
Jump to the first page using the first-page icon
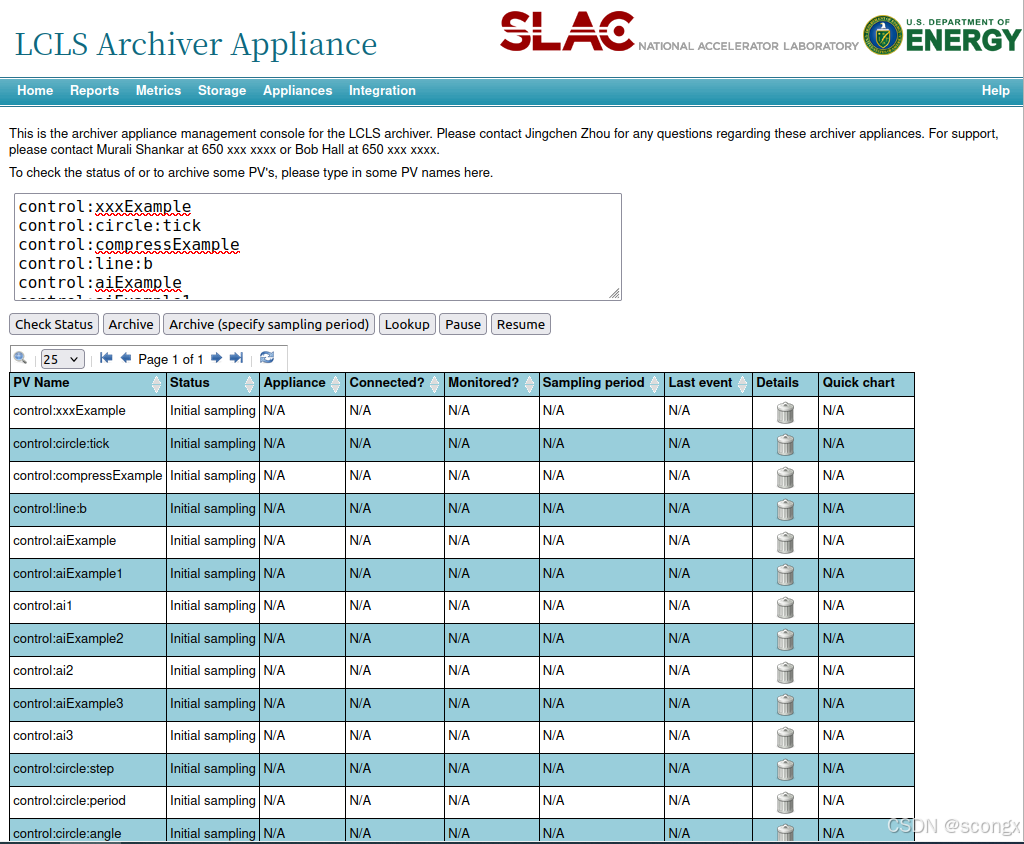pyautogui.click(x=105, y=357)
